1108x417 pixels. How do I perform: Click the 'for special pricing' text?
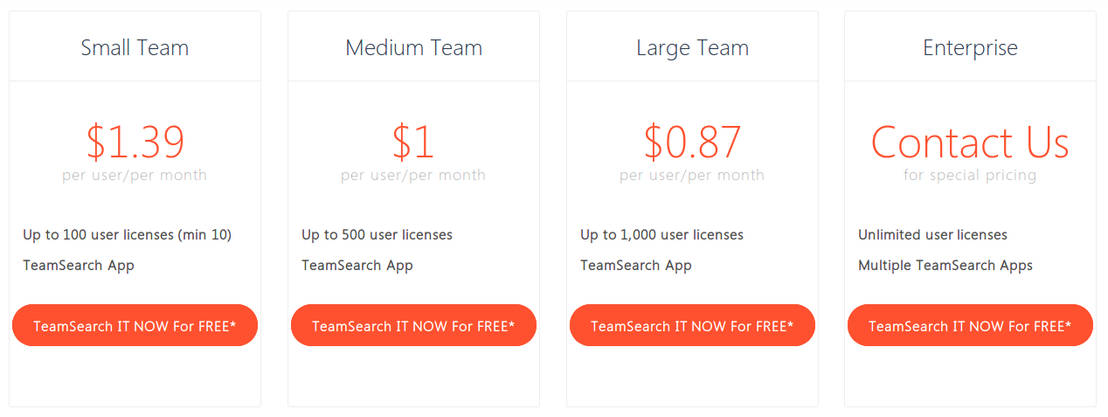(970, 176)
